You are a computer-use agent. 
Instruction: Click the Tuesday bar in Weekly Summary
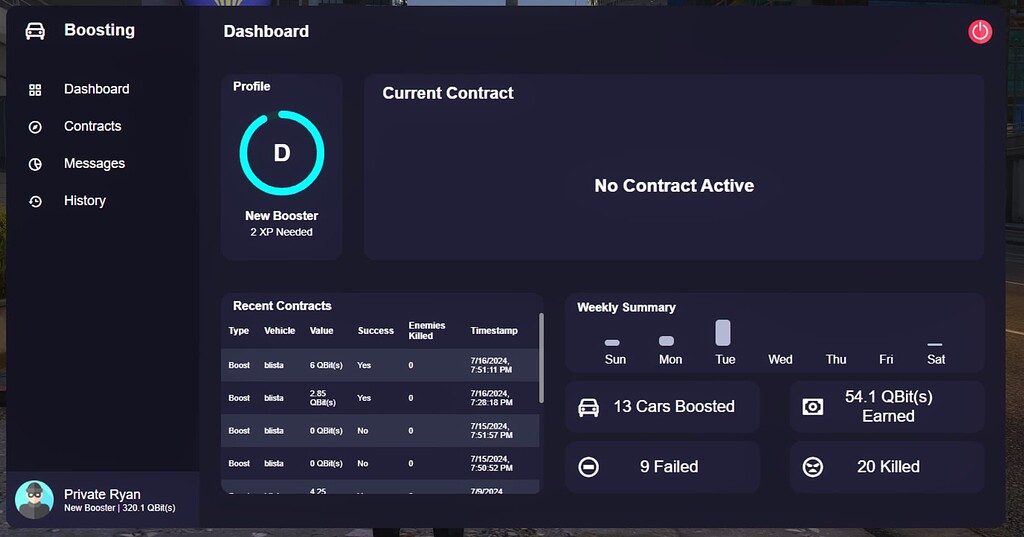click(x=723, y=333)
